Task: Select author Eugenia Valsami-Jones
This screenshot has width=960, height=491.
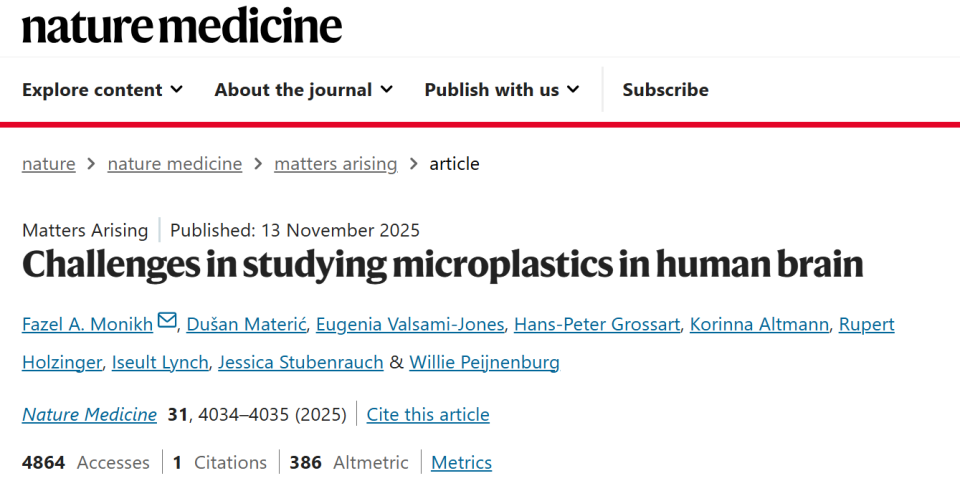Action: pos(411,325)
